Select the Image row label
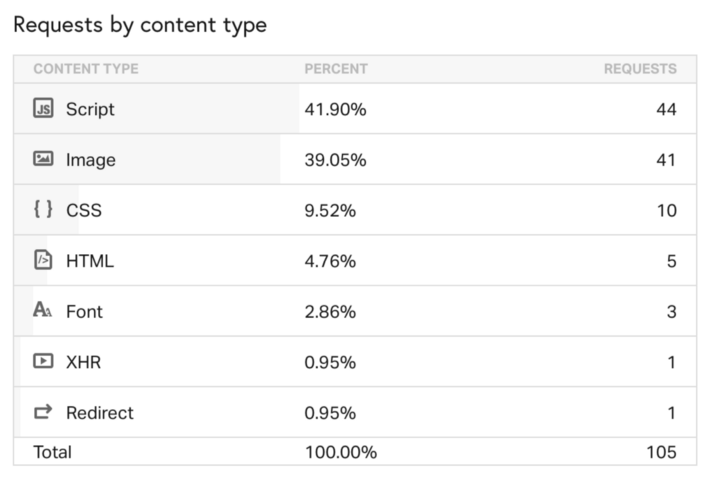The width and height of the screenshot is (720, 482). pyautogui.click(x=90, y=160)
